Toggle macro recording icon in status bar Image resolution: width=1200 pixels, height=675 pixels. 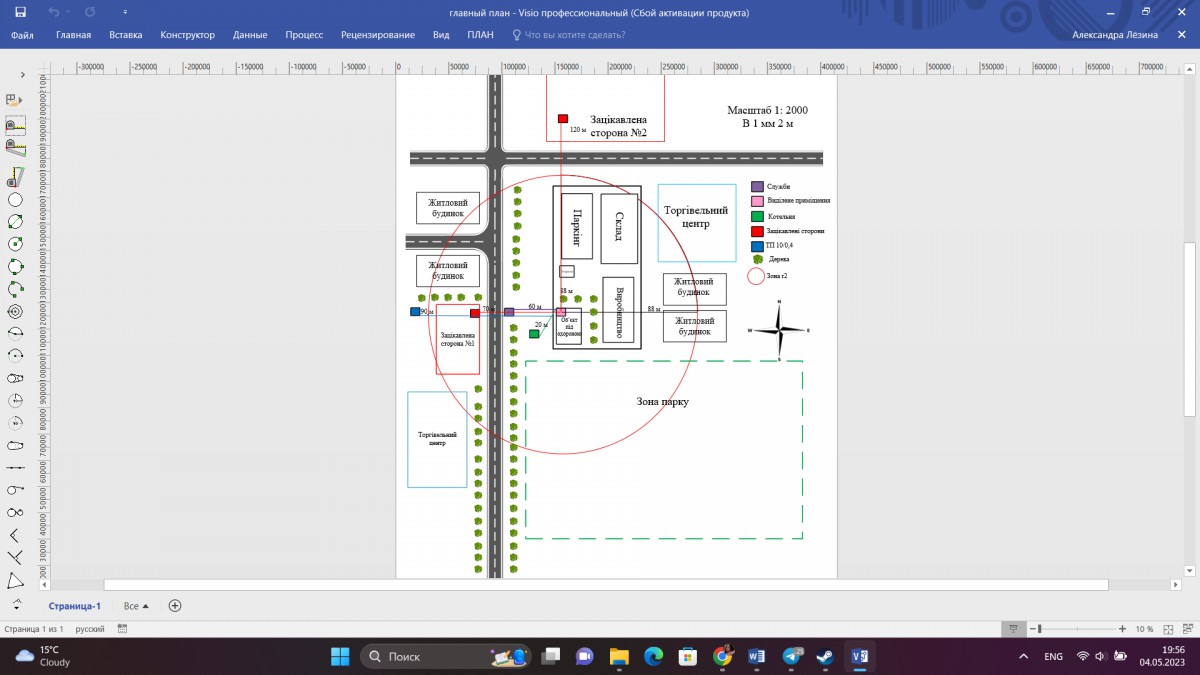(x=122, y=629)
